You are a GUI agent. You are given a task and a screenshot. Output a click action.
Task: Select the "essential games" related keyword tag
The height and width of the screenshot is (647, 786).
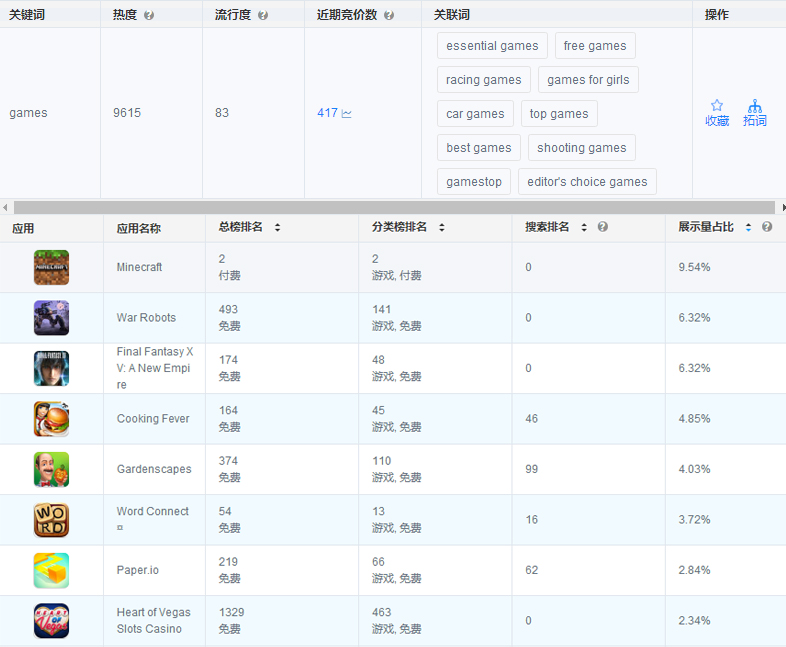(x=492, y=46)
